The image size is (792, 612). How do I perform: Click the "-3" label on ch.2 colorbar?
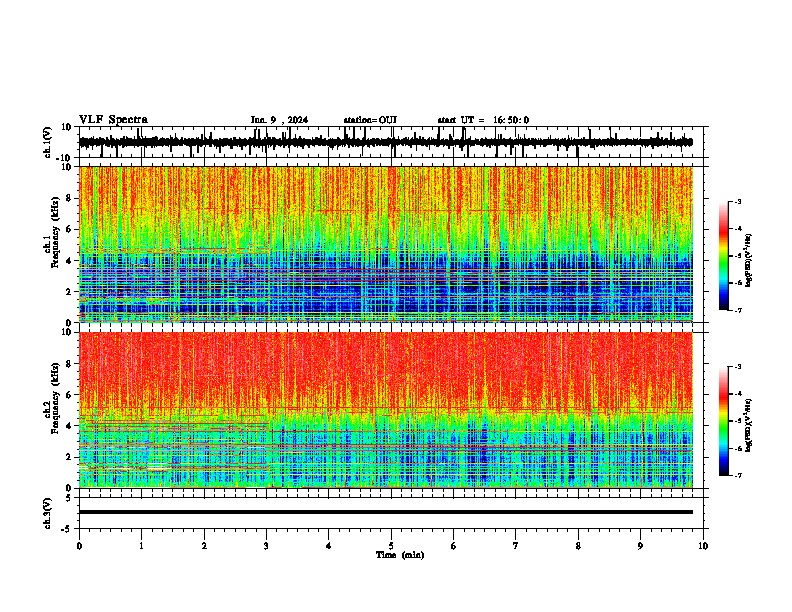[737, 367]
